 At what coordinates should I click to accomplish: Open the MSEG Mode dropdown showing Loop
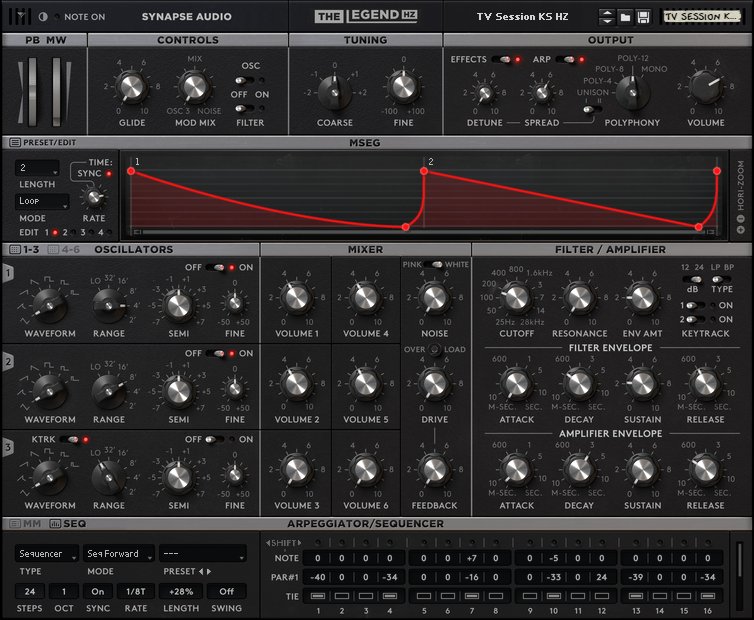(x=43, y=201)
